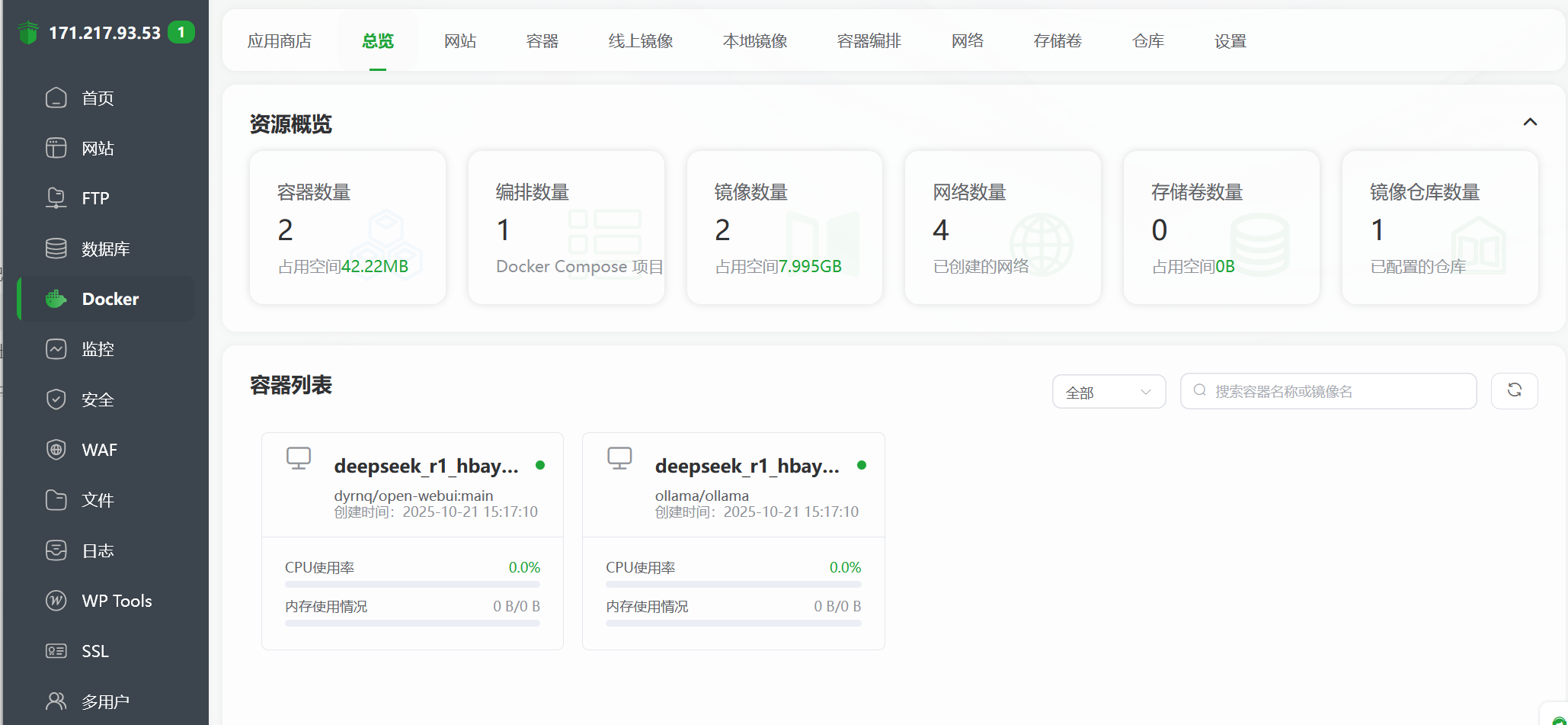Click the security shield icon in sidebar
Viewport: 1568px width, 725px height.
click(56, 399)
